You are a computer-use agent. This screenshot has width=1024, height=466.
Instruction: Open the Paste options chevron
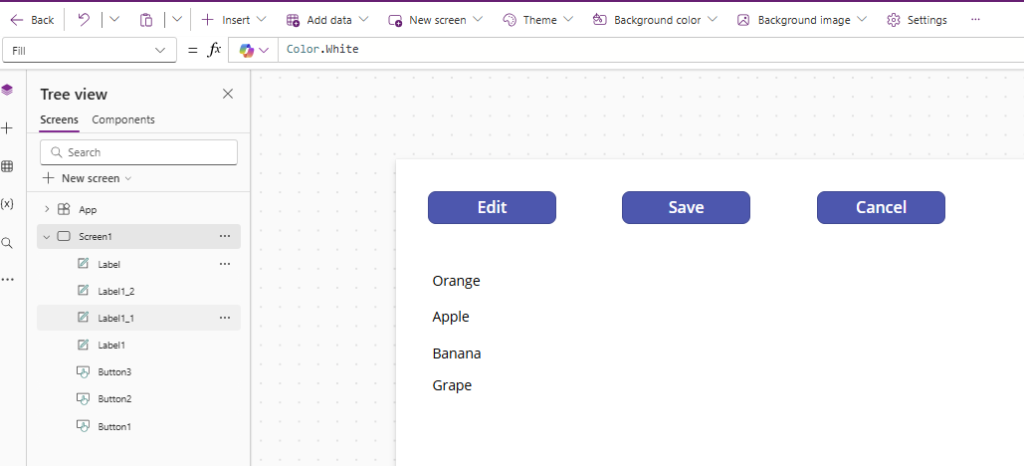177,20
